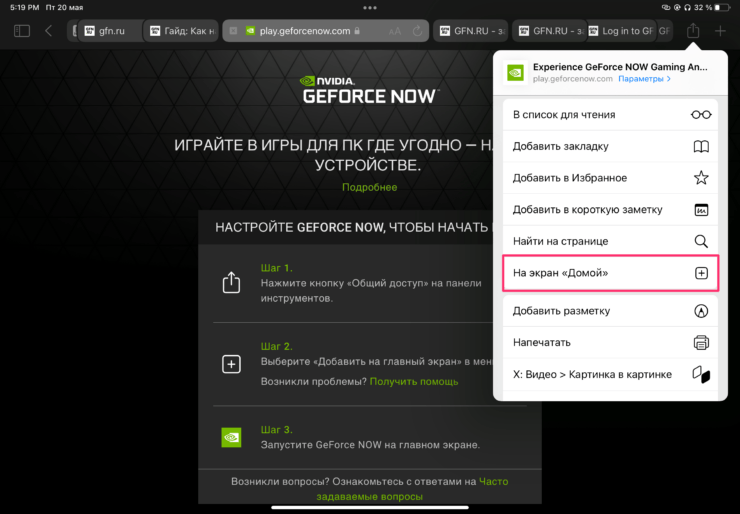Open a new tab with plus icon
The height and width of the screenshot is (514, 740).
[720, 31]
